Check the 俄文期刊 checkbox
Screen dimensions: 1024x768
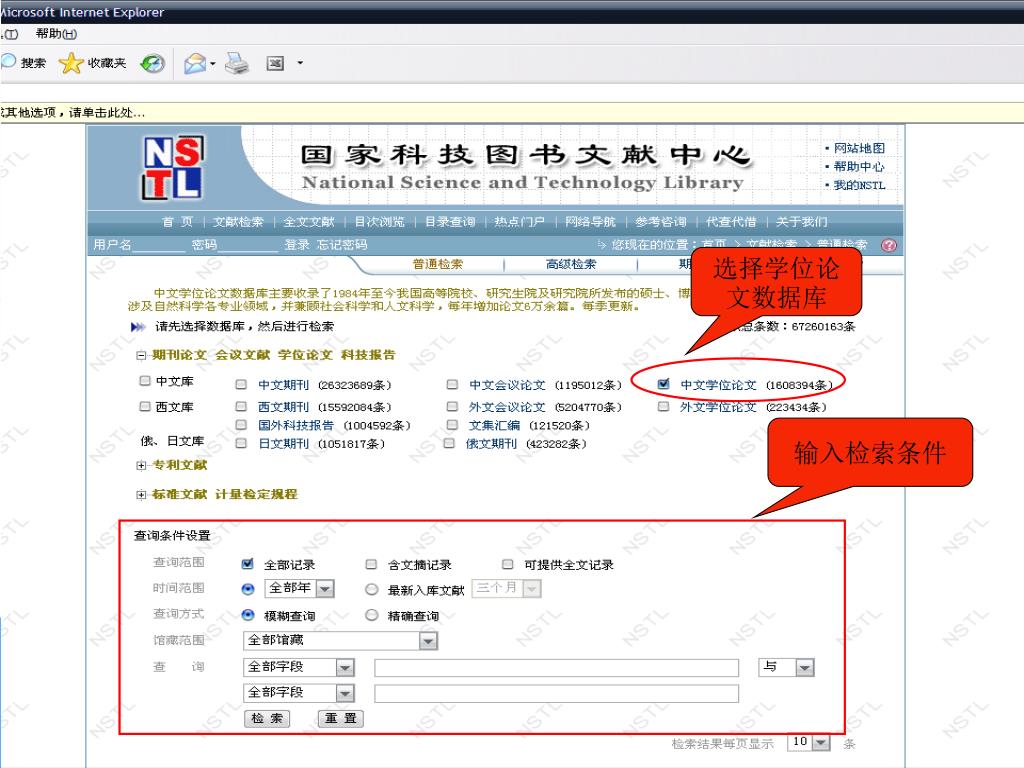(x=449, y=443)
